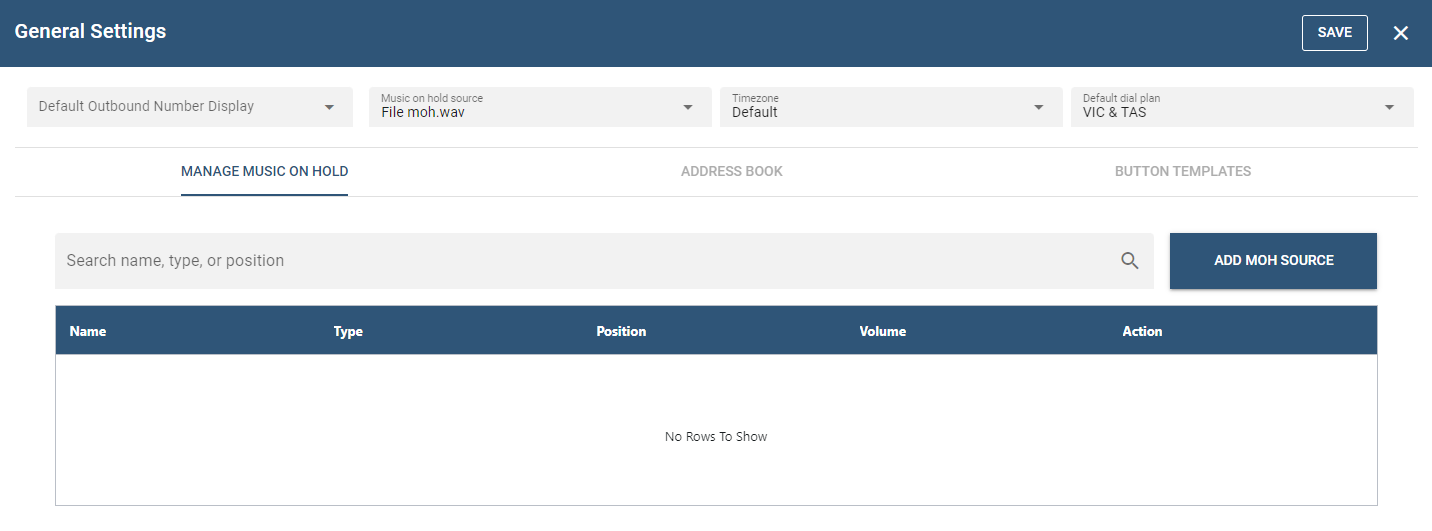Click the magnifier search icon
Image resolution: width=1432 pixels, height=531 pixels.
pyautogui.click(x=1129, y=261)
